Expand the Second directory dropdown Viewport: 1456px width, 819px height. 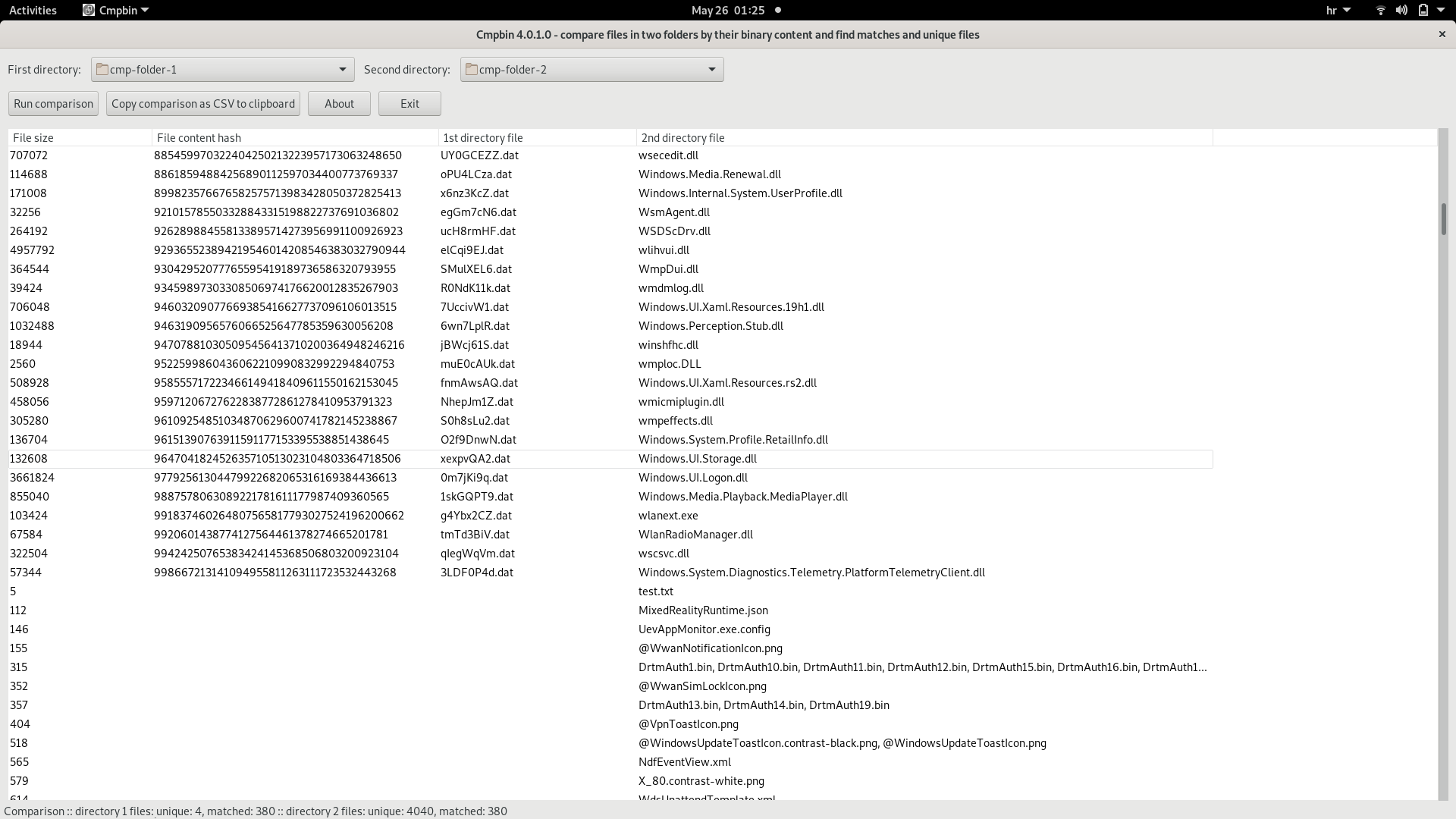pos(711,69)
